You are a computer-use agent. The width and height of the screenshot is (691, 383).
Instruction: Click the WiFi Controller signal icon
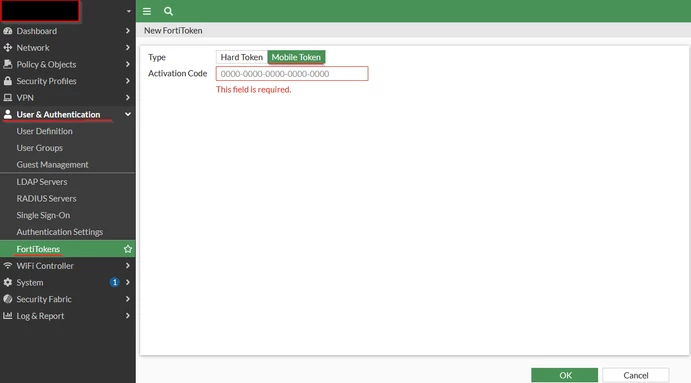8,266
